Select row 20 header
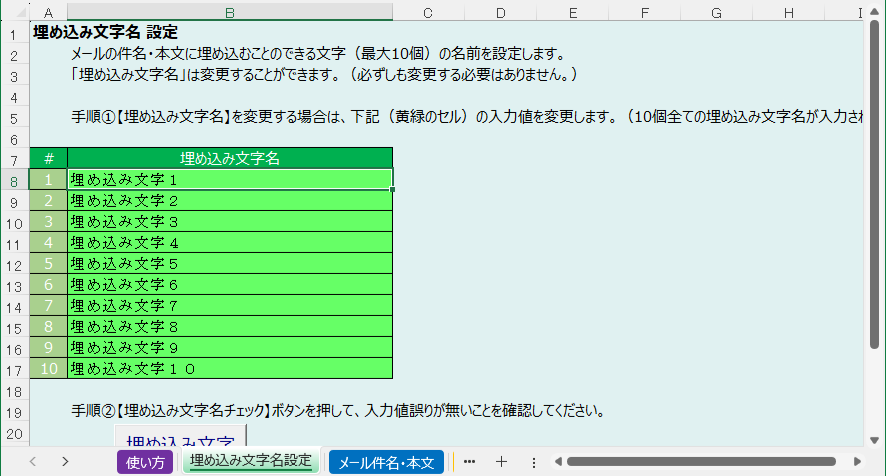Screen dimensions: 886x476 (x=15, y=434)
